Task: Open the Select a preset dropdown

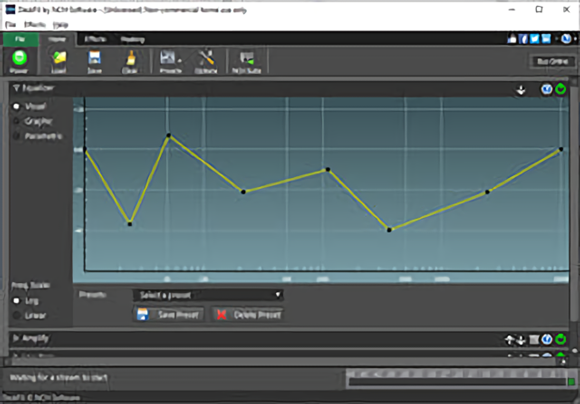Action: pos(208,295)
